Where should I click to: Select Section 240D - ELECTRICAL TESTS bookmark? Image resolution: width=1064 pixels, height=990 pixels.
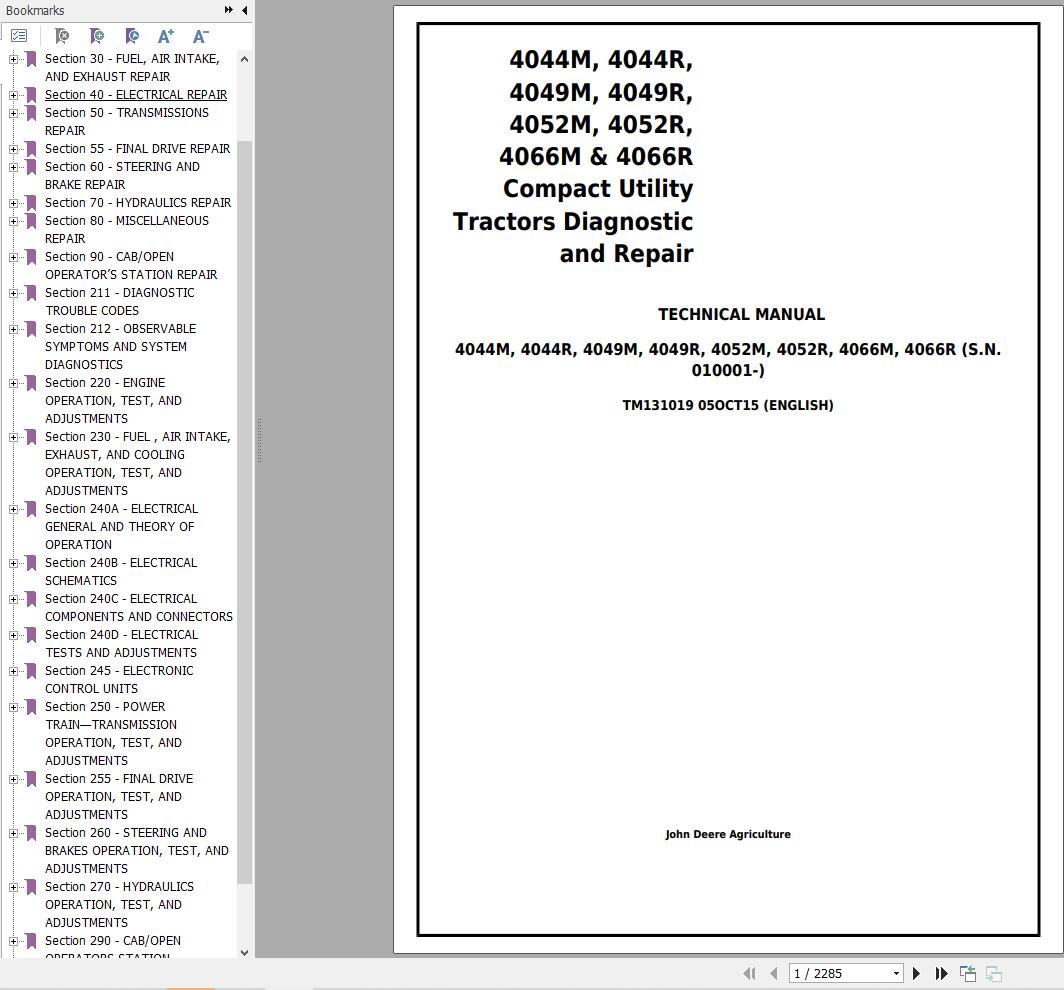121,643
